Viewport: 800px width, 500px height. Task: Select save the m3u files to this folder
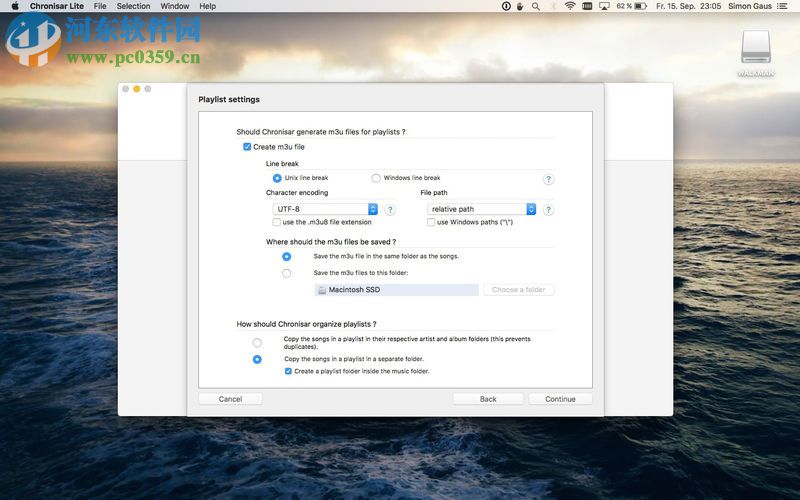coord(287,273)
